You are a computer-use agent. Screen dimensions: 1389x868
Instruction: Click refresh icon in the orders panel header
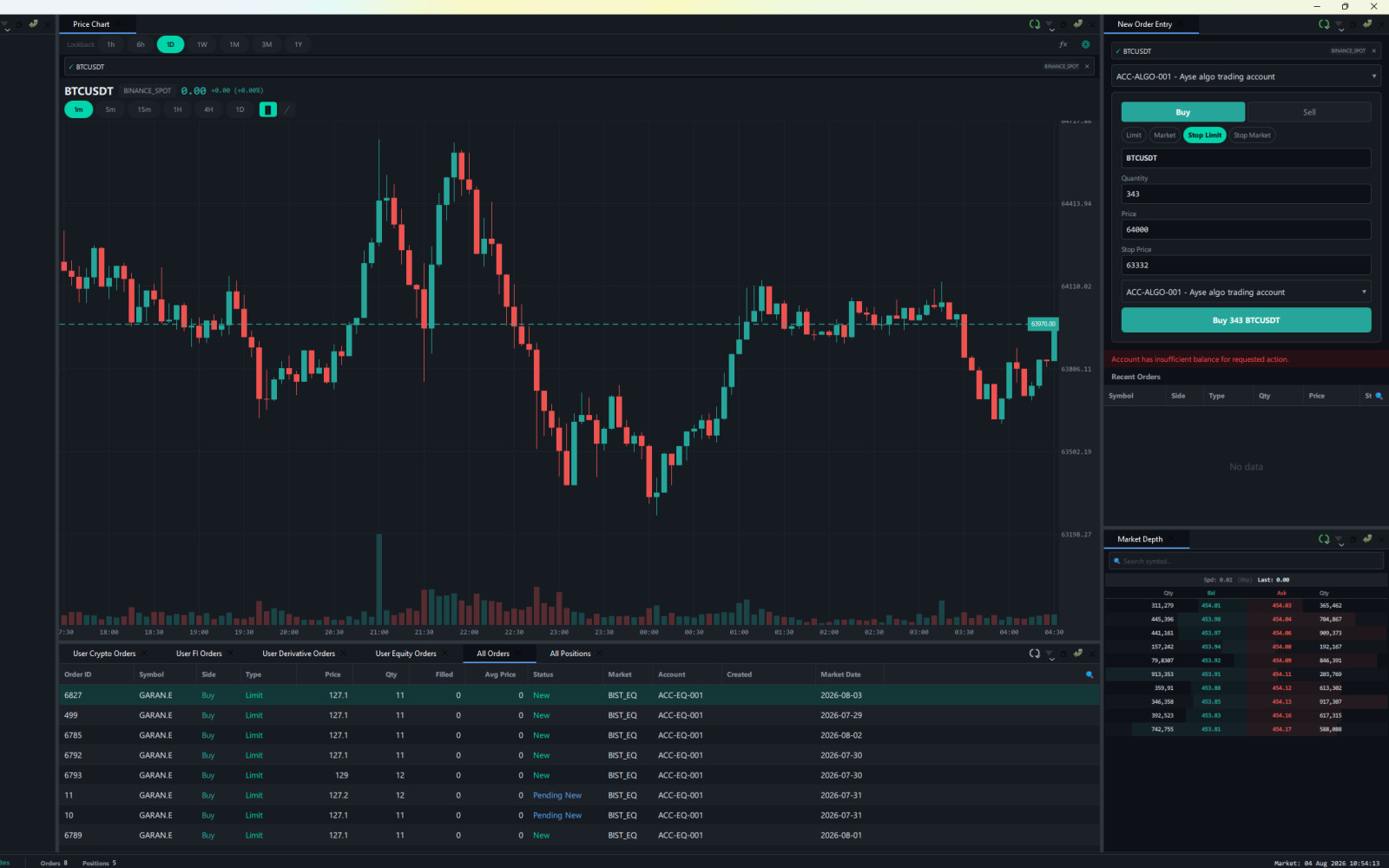(1034, 654)
